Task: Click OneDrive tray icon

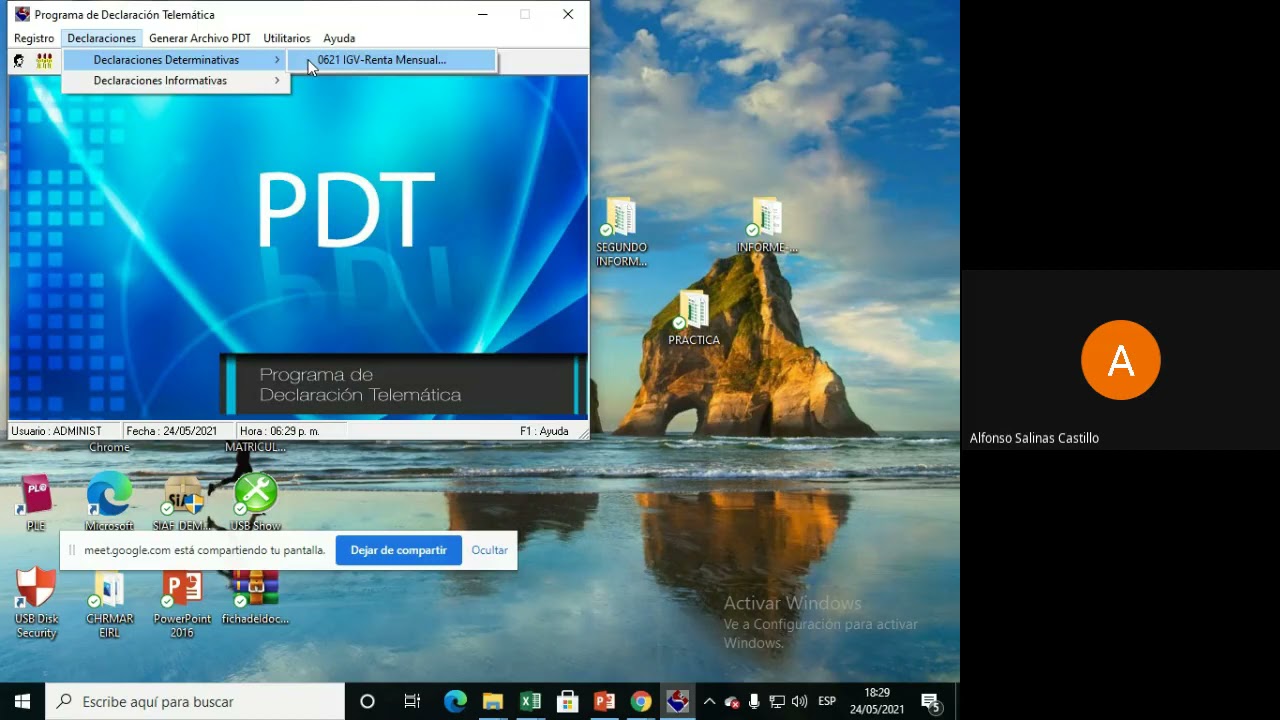Action: click(732, 702)
